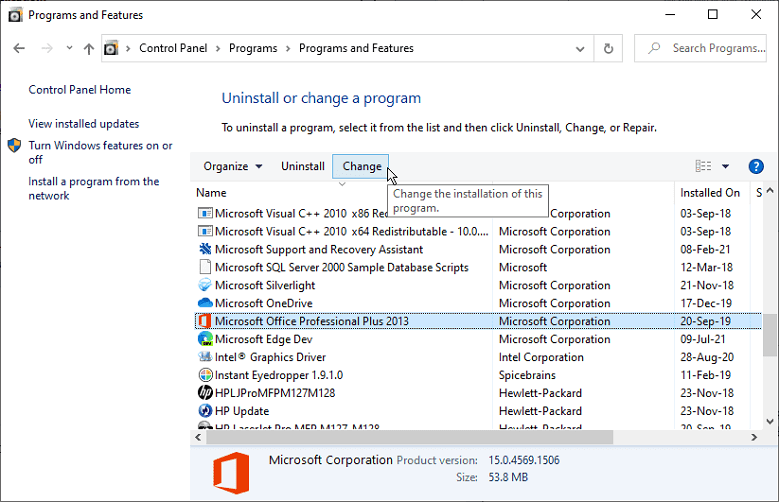Click the product version 15.0.4569.1506 value
This screenshot has width=779, height=502.
[524, 460]
